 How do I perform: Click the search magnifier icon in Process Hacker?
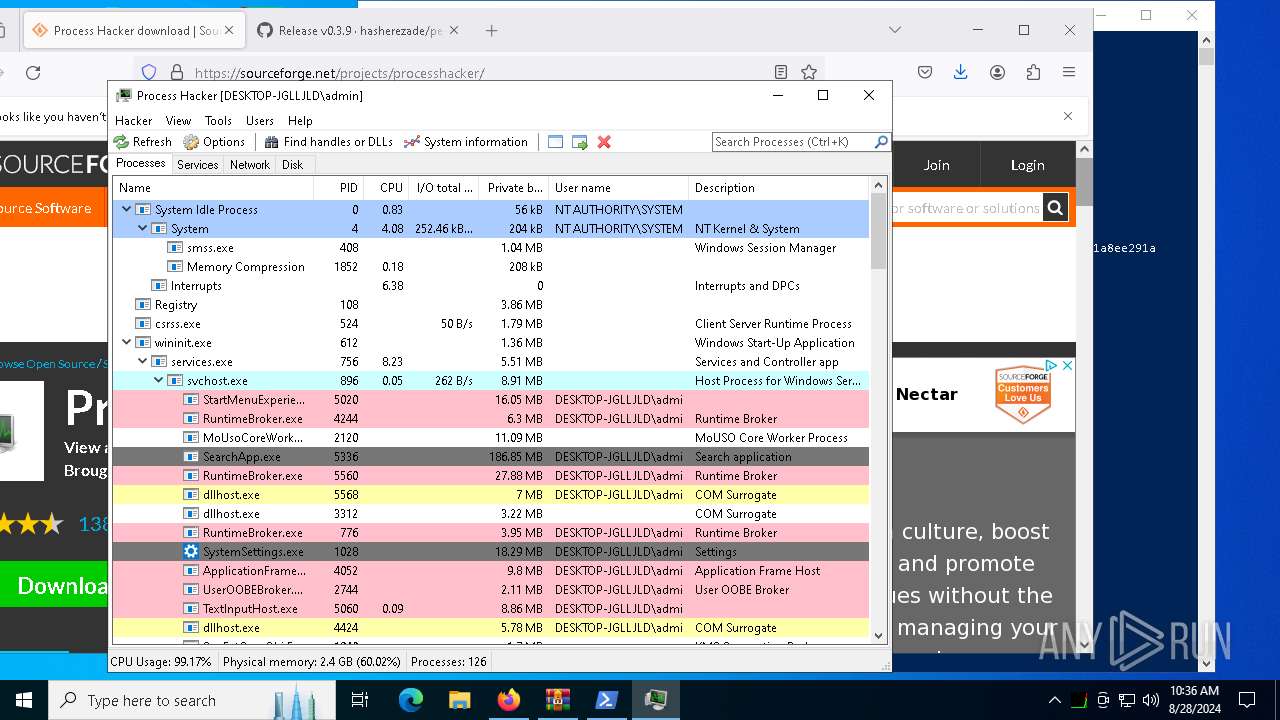[x=881, y=142]
